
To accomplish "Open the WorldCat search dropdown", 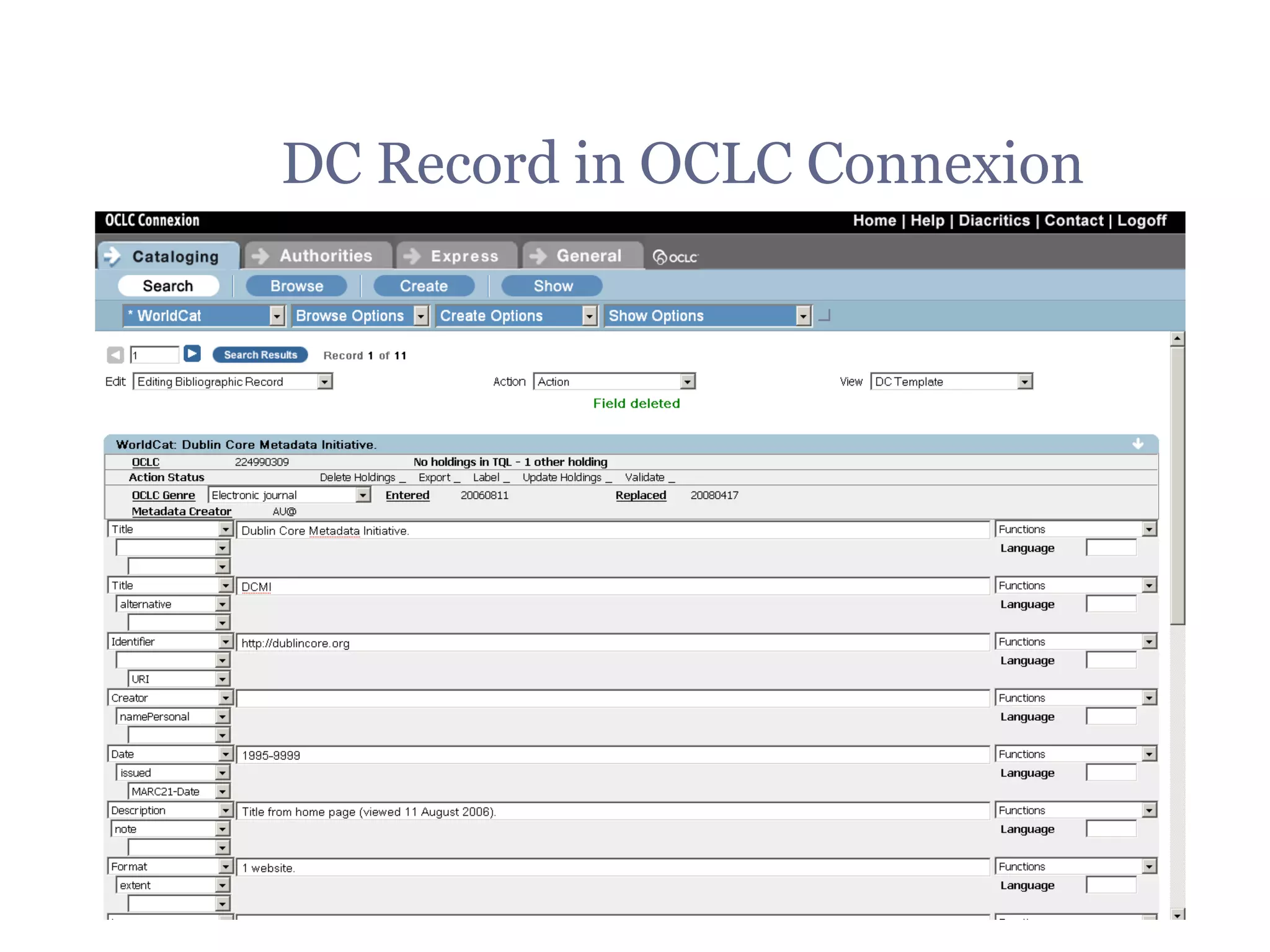I will pos(204,316).
